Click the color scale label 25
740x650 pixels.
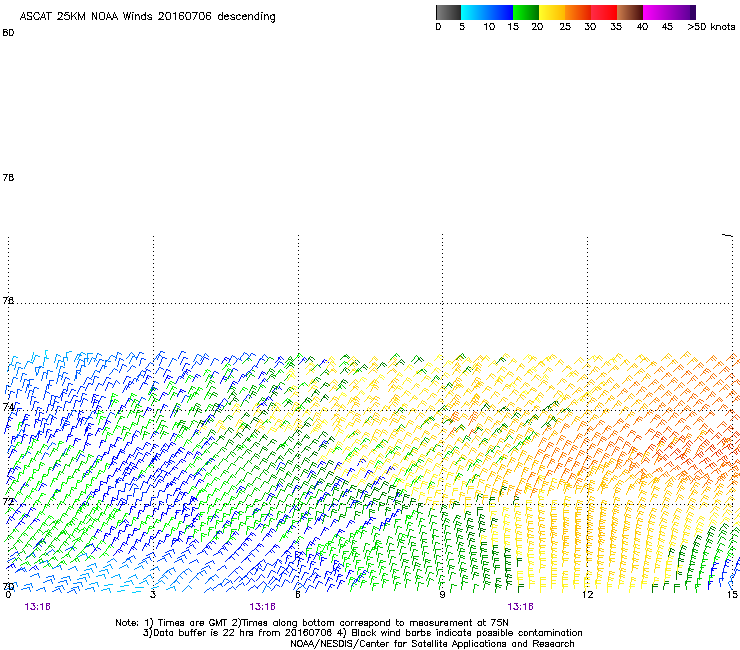[x=565, y=27]
